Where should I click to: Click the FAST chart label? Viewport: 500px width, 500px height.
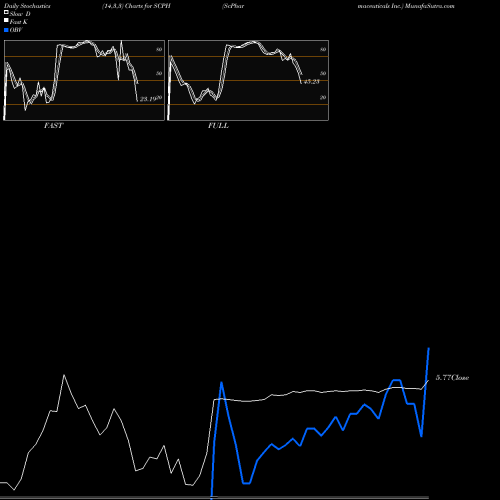pos(53,126)
